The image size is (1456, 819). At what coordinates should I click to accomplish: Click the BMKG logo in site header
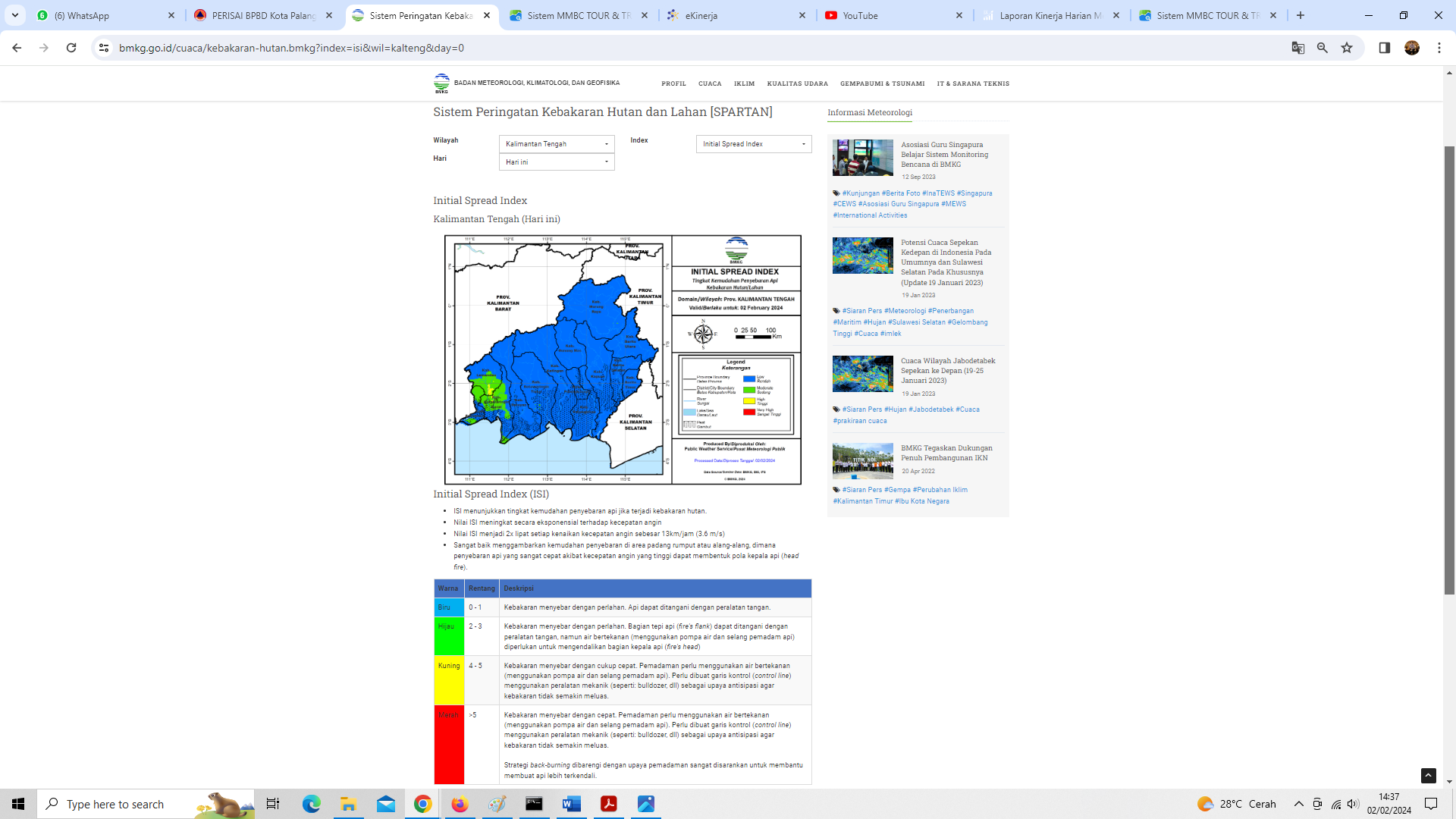point(441,83)
